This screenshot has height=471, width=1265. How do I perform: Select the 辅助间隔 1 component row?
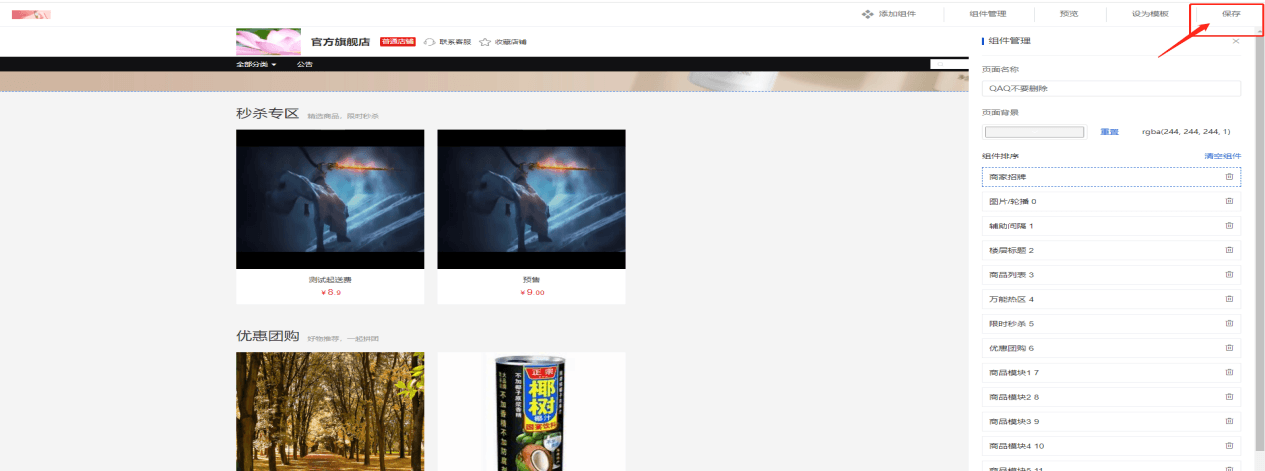pos(1111,225)
